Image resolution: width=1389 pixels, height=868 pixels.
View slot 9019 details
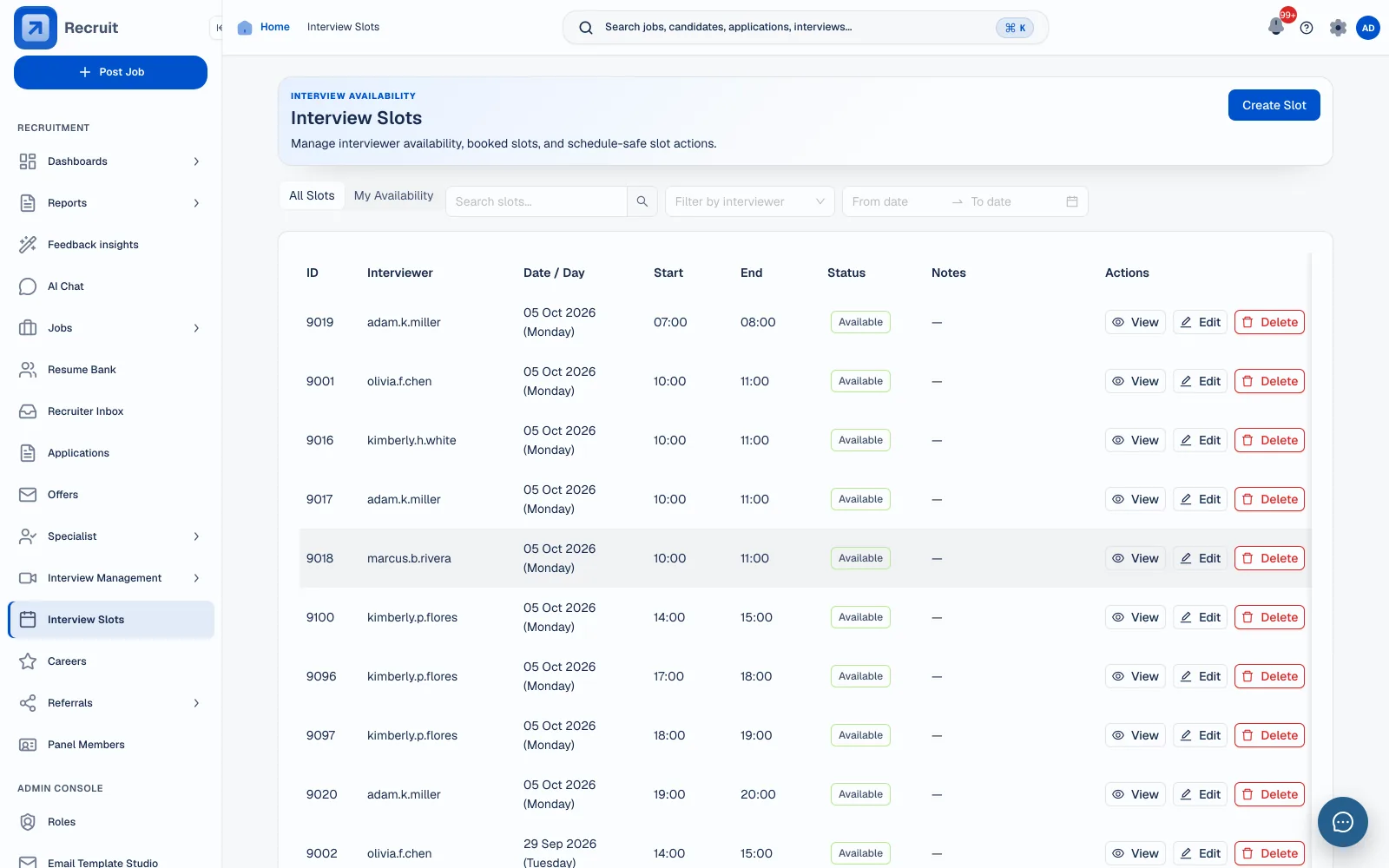pos(1135,322)
